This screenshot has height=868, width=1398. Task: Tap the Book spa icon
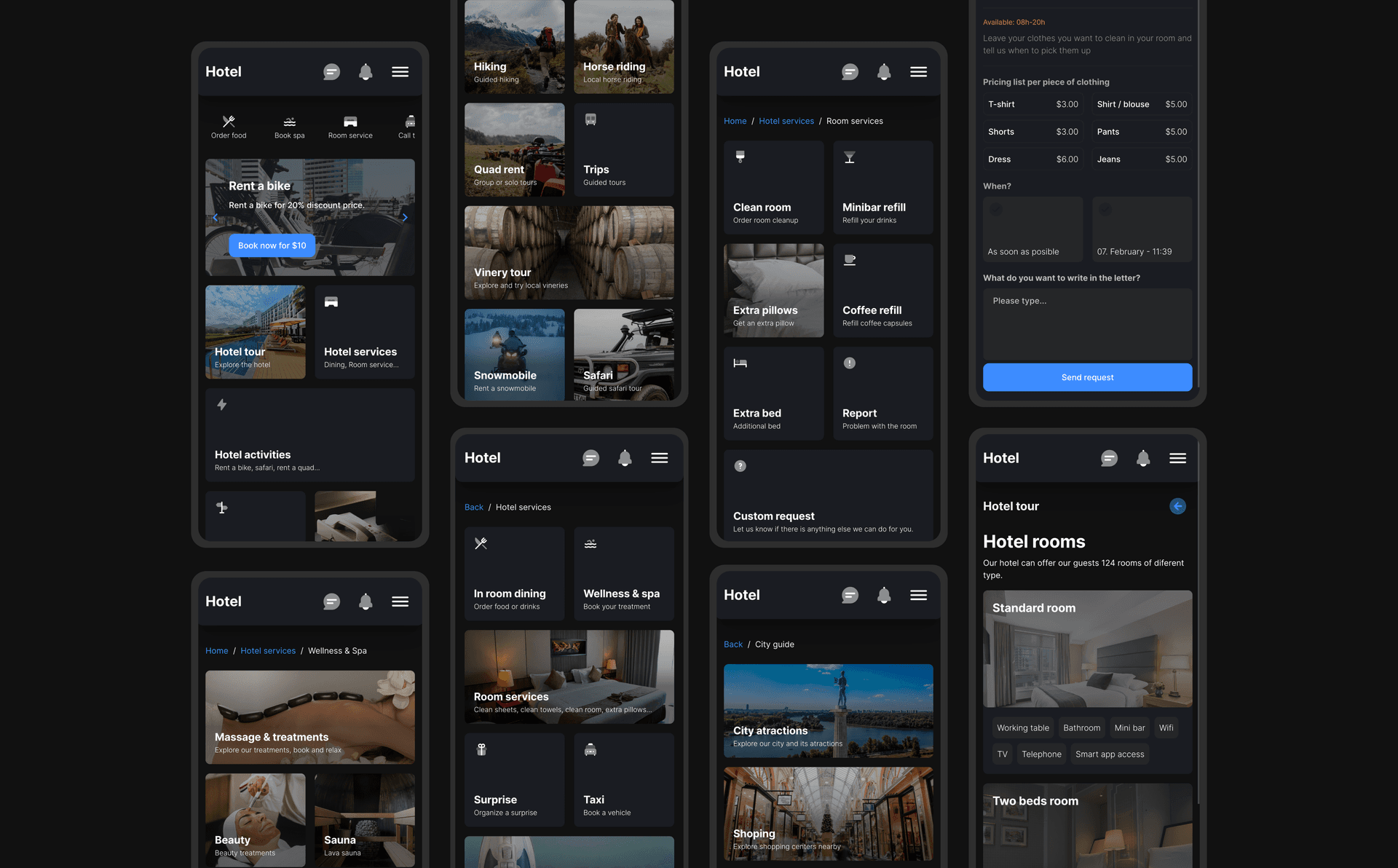289,122
